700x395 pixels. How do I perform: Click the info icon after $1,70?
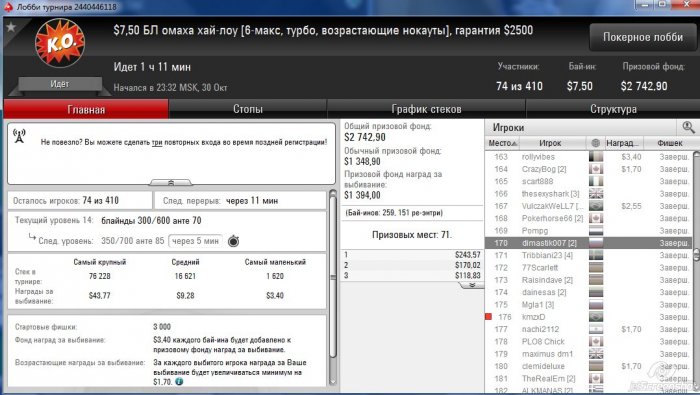(179, 382)
